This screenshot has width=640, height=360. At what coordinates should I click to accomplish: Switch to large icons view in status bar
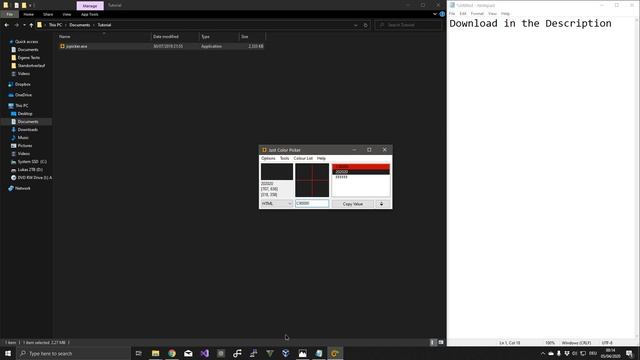(x=441, y=342)
